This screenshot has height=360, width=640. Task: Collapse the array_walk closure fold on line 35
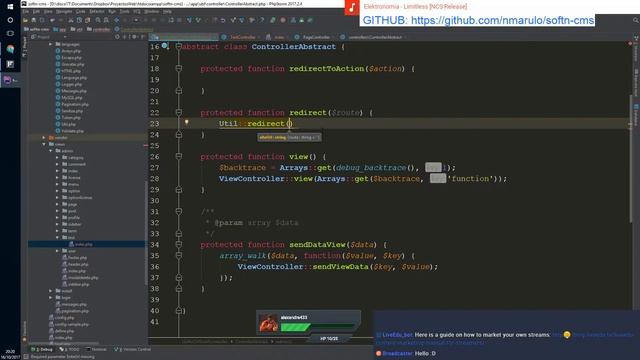178,256
